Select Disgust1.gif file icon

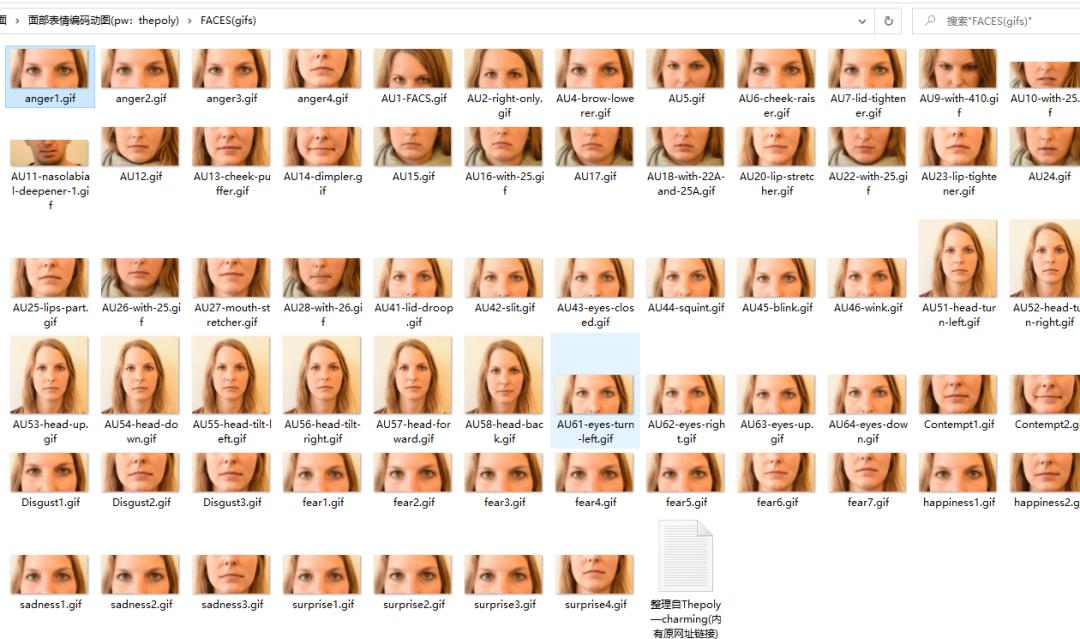pyautogui.click(x=50, y=472)
